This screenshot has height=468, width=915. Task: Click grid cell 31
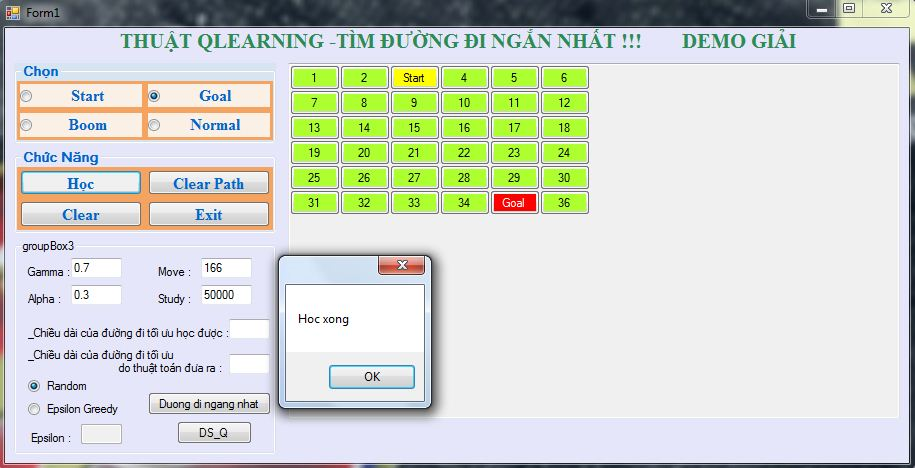pyautogui.click(x=315, y=202)
